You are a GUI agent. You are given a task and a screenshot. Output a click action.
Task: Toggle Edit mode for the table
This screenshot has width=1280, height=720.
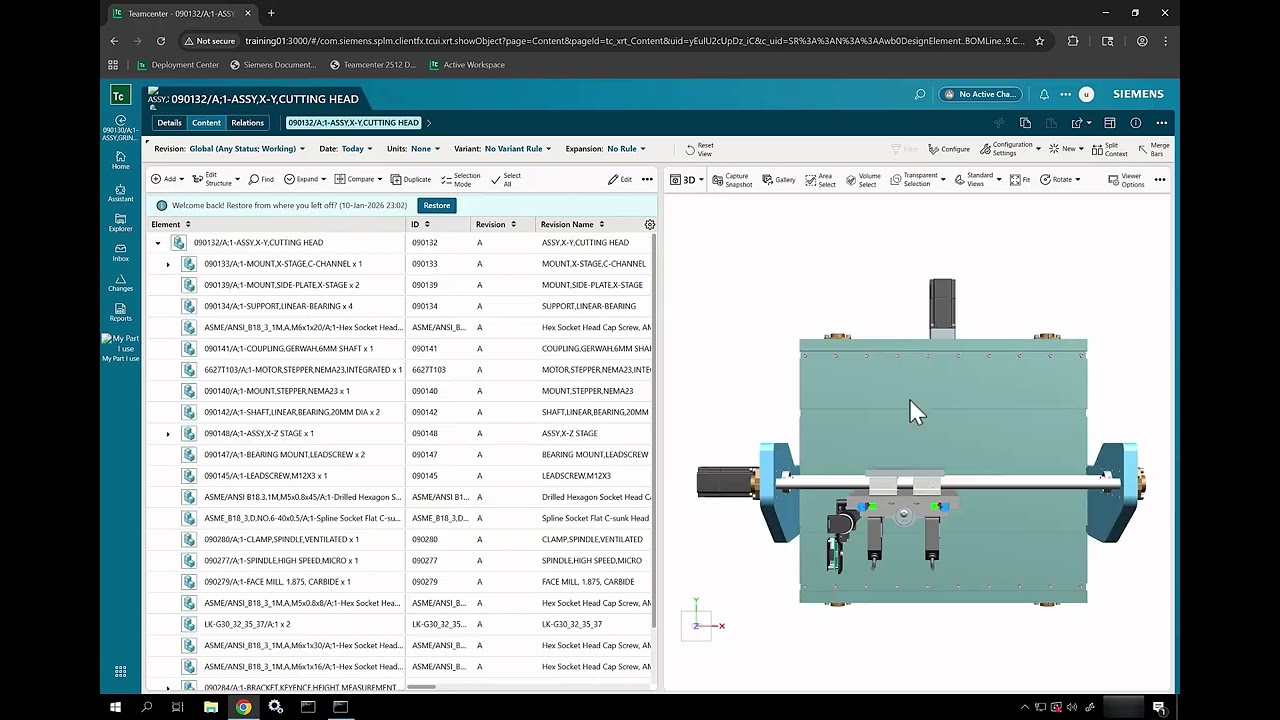tap(620, 179)
